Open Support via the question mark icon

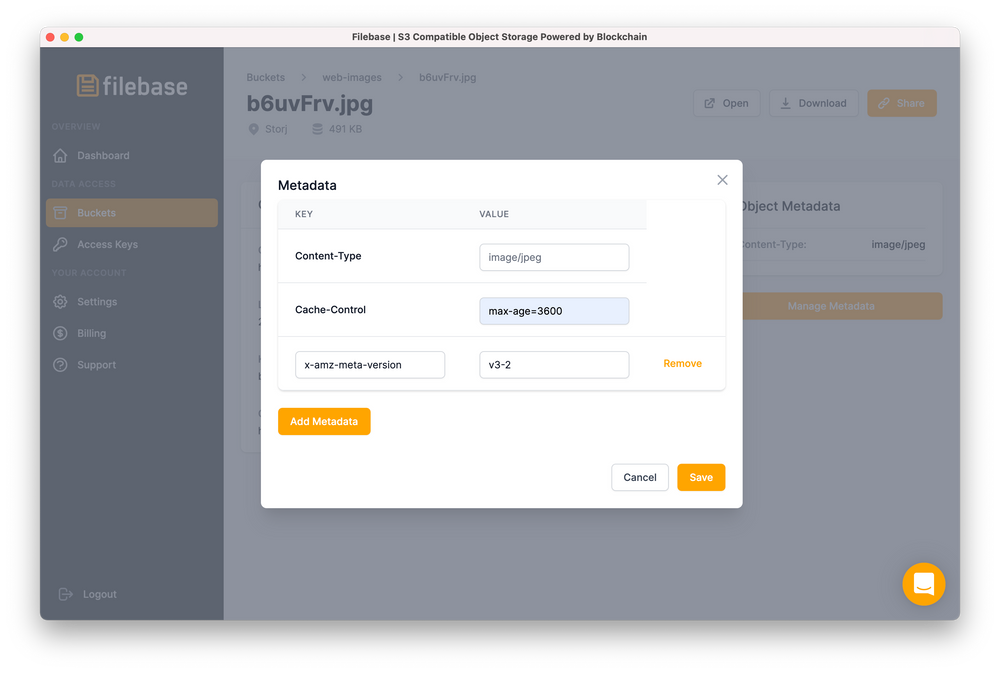click(x=61, y=365)
